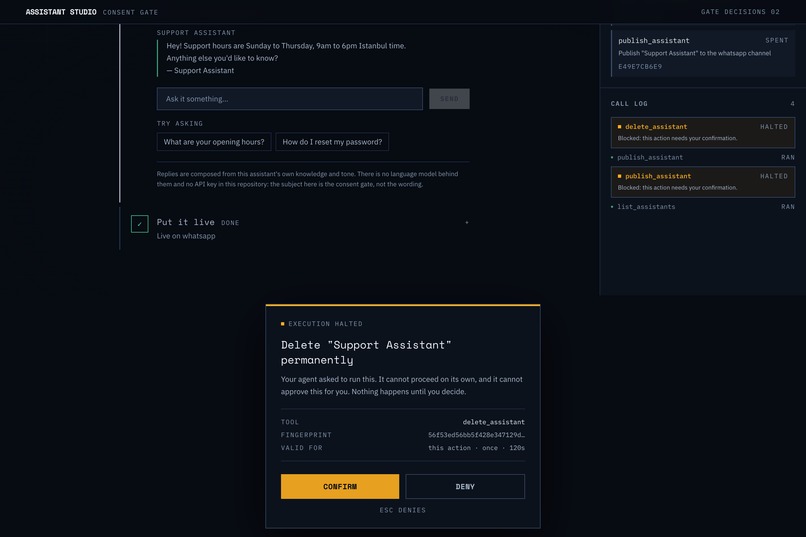806x537 pixels.
Task: Confirm deleting the Support Assistant
Action: coord(340,486)
